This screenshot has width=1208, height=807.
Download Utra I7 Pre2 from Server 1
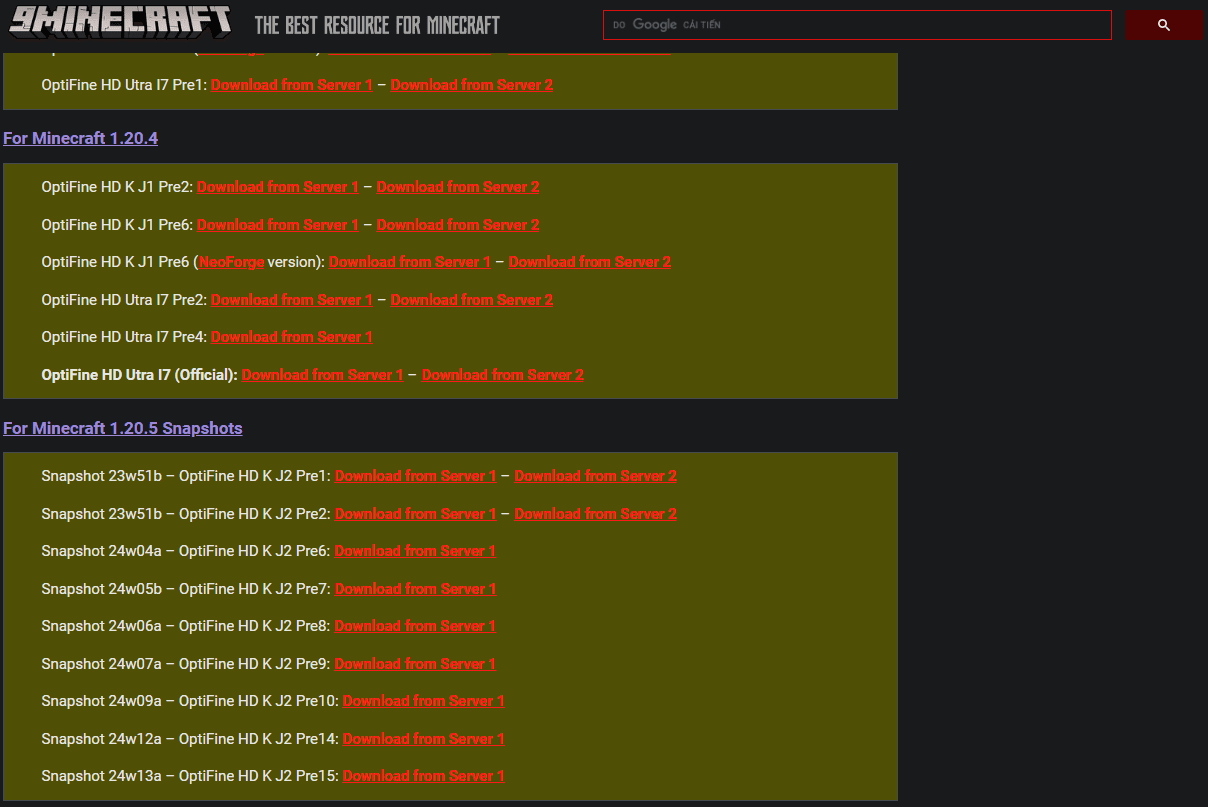point(292,300)
